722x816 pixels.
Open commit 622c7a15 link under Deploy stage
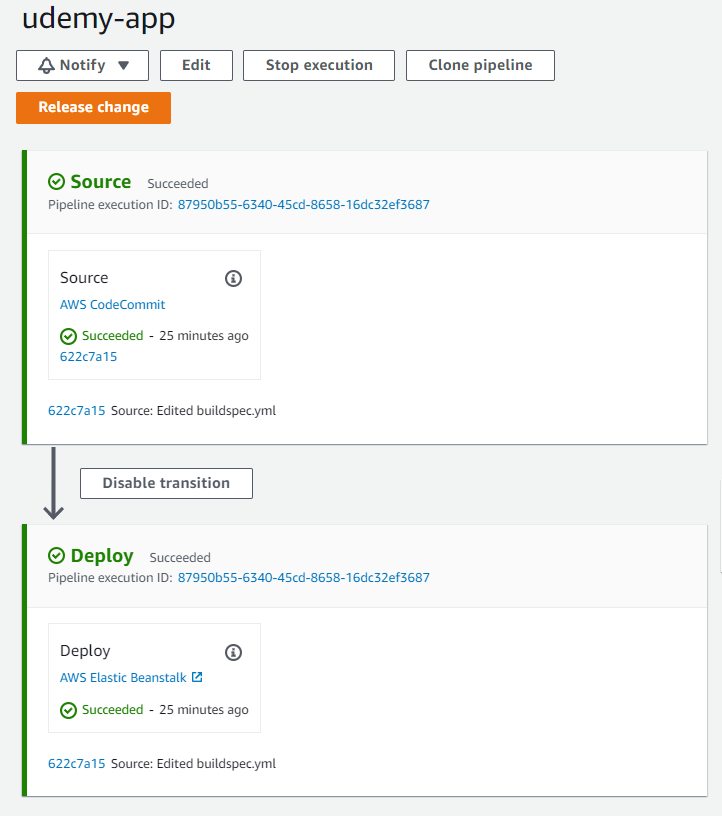77,763
